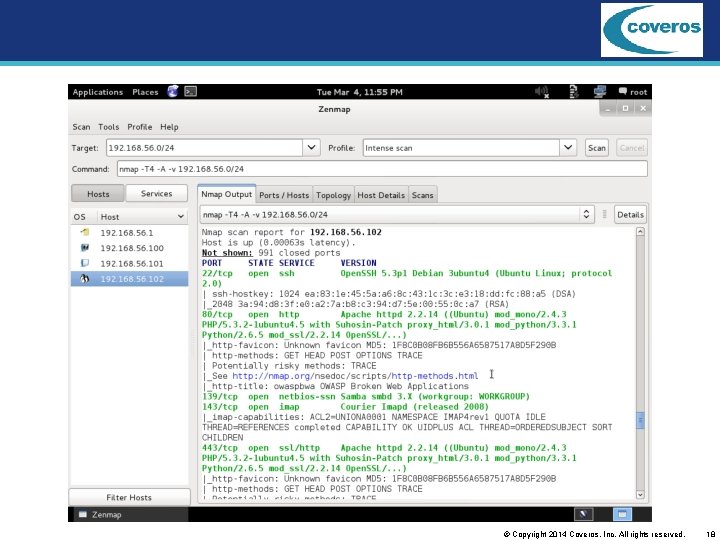Switch to the Host Details tab
Viewport: 720px width, 540px height.
pos(381,195)
